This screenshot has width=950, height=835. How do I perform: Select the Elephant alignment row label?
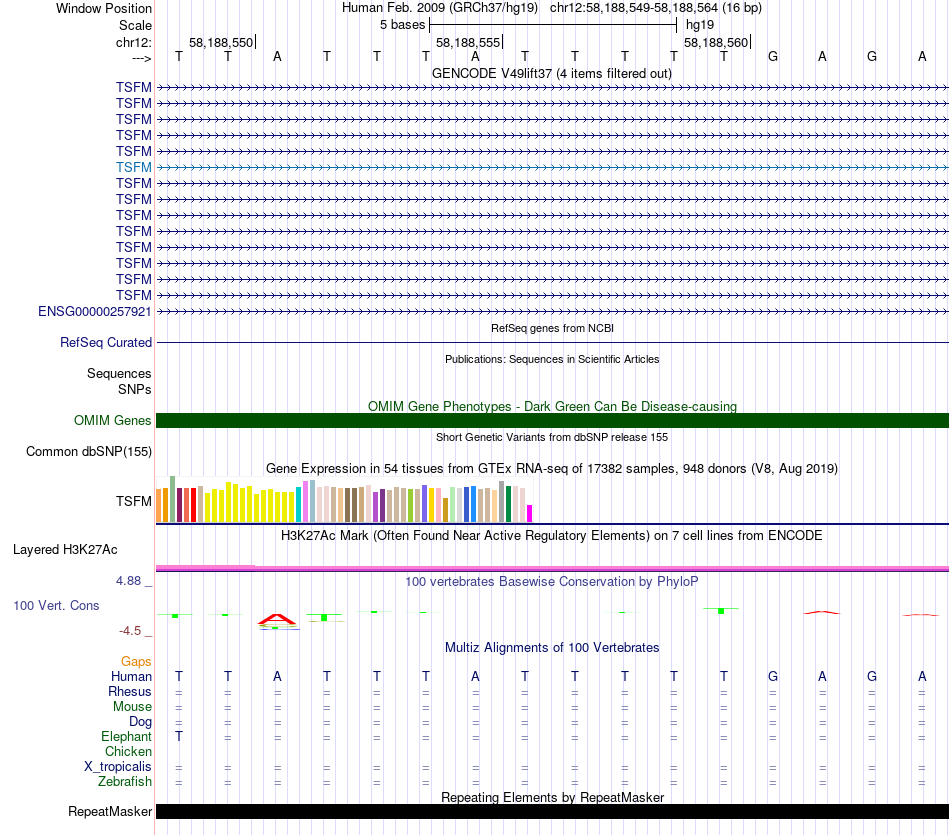click(127, 737)
